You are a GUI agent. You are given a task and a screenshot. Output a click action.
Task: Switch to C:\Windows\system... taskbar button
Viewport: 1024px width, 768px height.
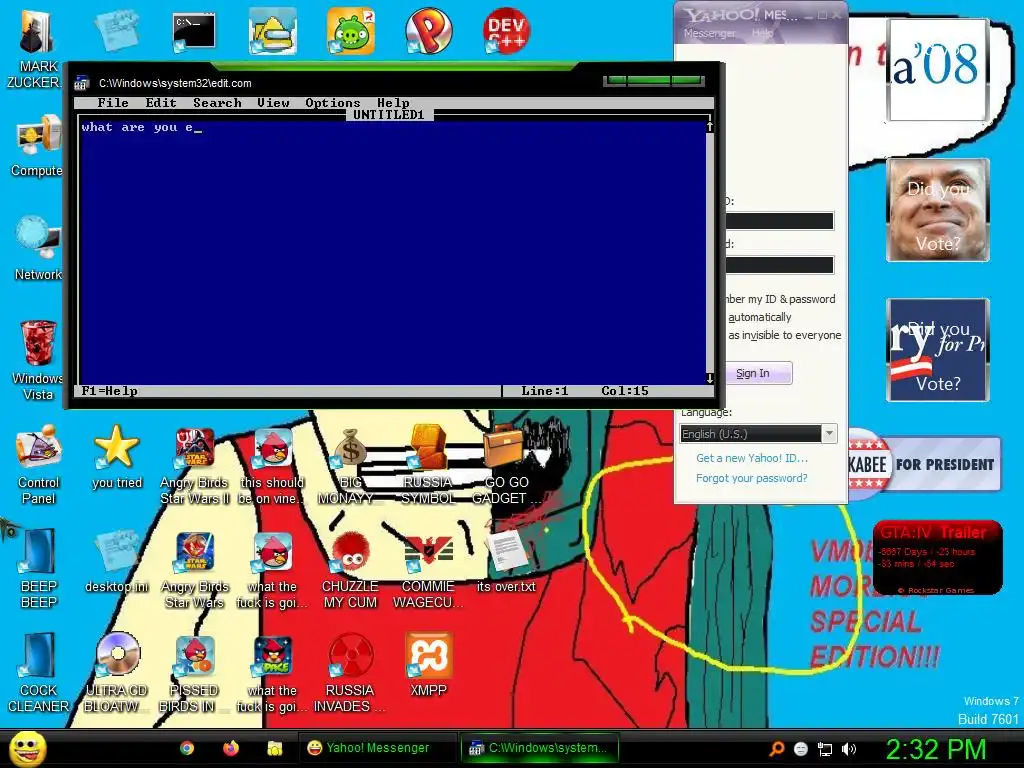pyautogui.click(x=539, y=748)
